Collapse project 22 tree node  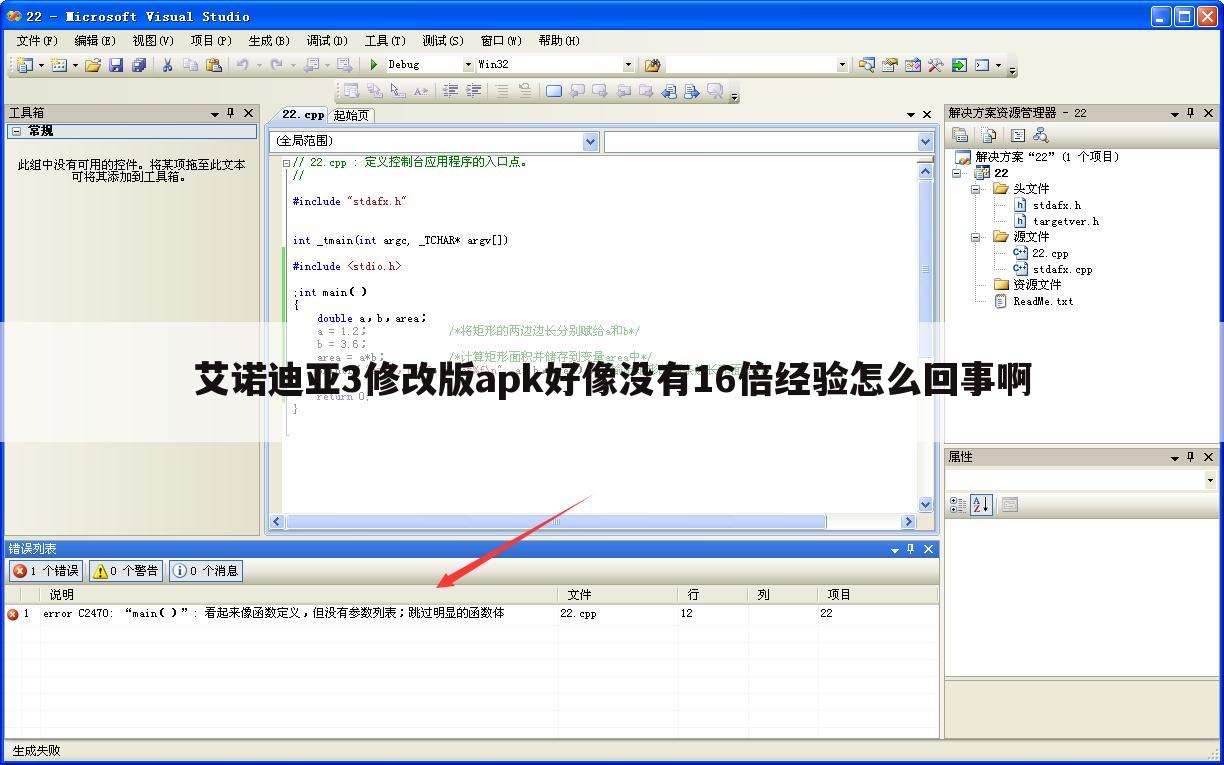[957, 173]
